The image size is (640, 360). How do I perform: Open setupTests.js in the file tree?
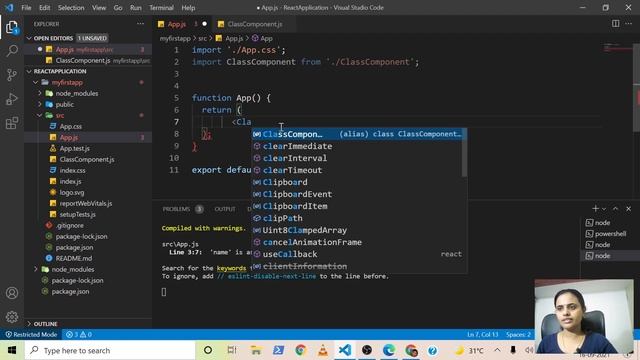coord(78,215)
